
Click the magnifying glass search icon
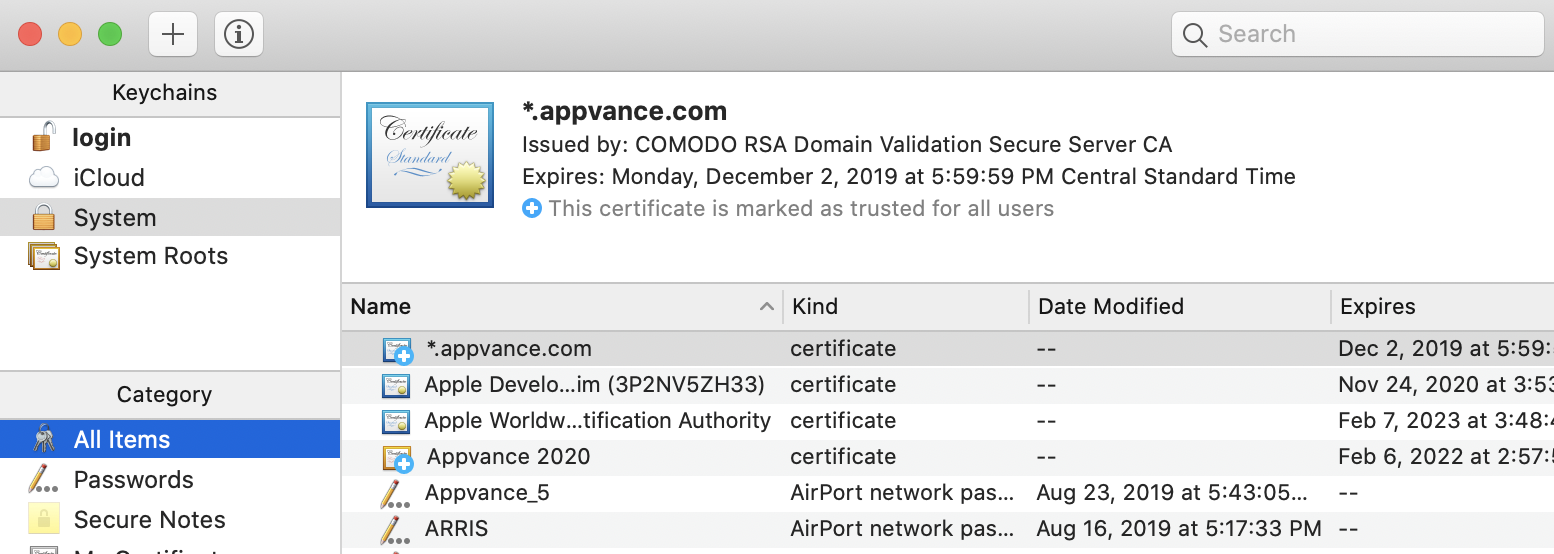point(1195,35)
